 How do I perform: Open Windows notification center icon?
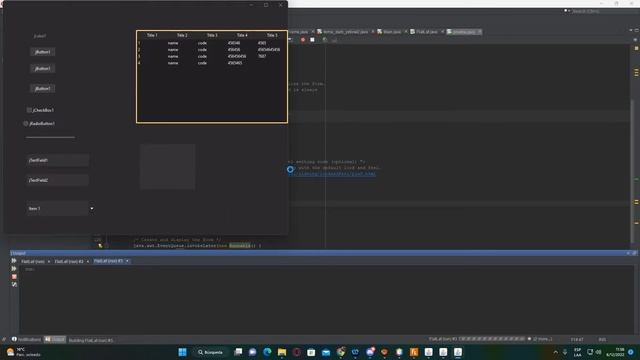click(x=631, y=352)
